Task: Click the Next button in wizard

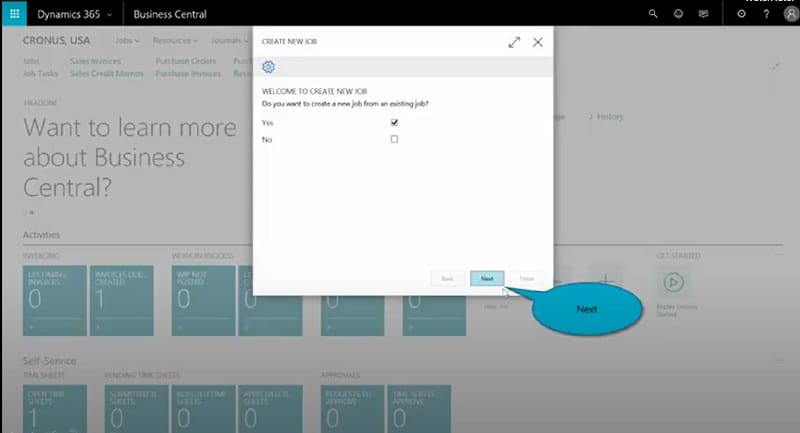Action: [487, 278]
